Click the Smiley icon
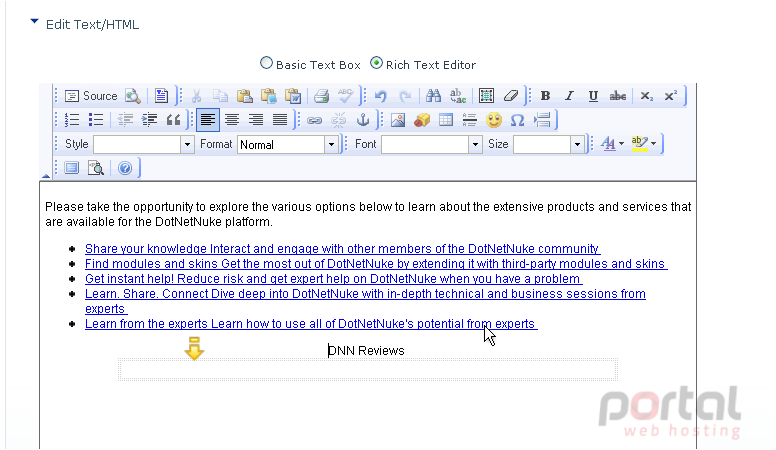776x450 pixels. (x=494, y=120)
